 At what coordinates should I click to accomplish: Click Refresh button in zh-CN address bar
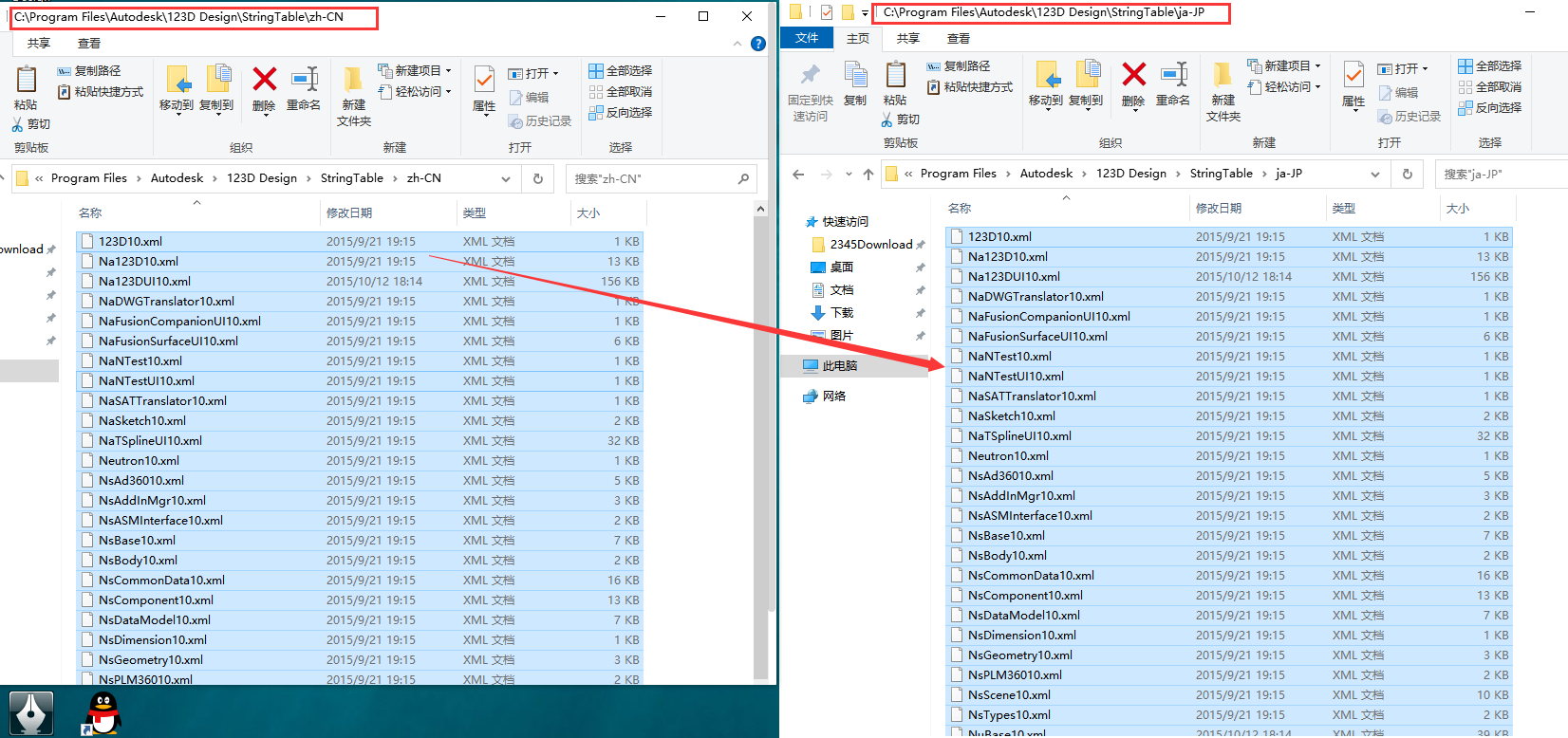[537, 178]
